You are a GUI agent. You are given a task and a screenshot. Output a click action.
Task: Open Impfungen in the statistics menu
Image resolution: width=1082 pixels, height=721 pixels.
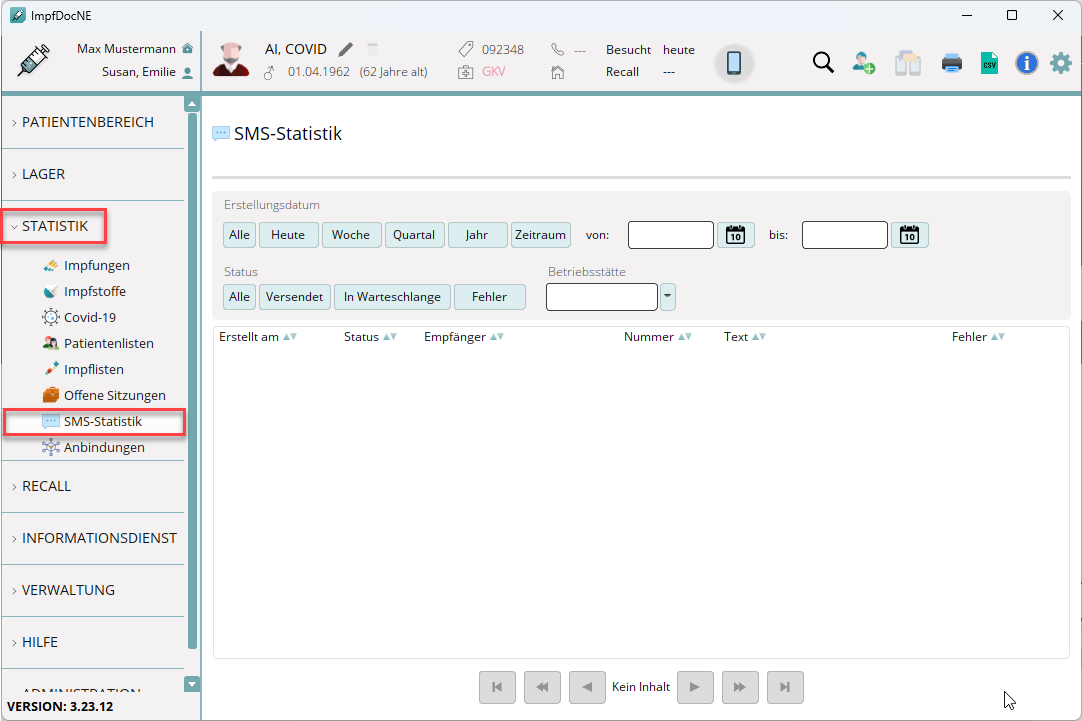(96, 266)
